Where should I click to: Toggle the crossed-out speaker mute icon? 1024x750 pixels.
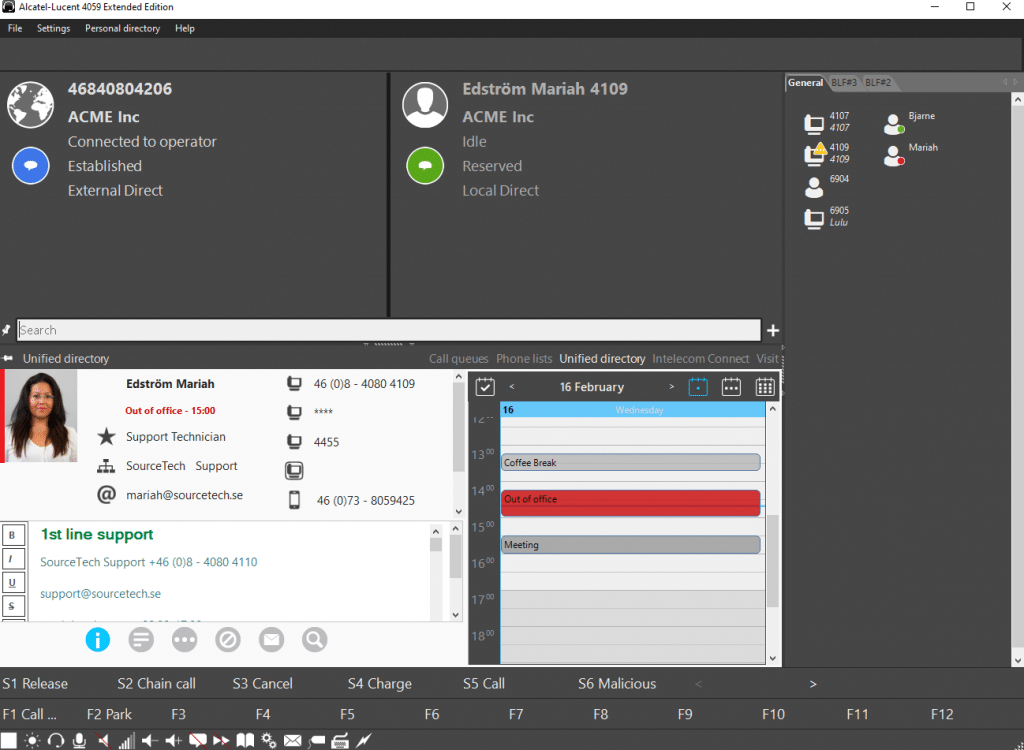(103, 740)
